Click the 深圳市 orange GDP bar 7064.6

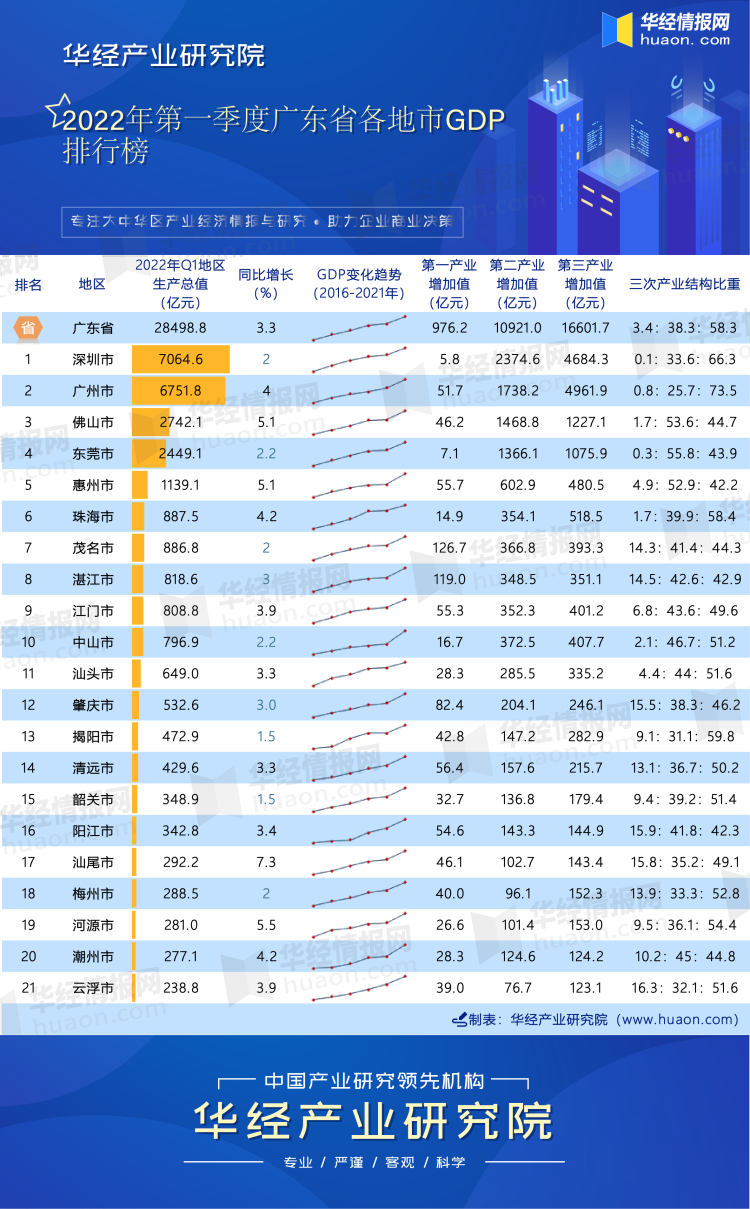click(181, 359)
